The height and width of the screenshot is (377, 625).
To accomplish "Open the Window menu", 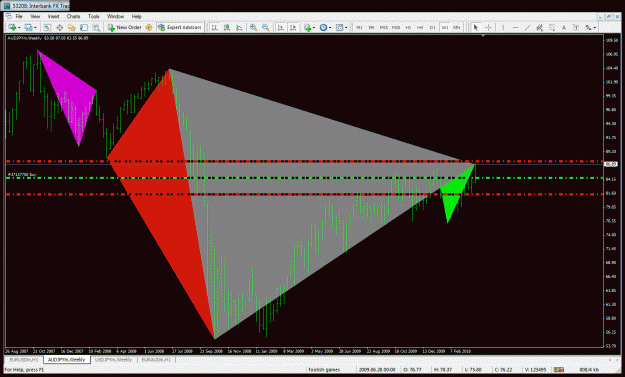I will click(116, 16).
